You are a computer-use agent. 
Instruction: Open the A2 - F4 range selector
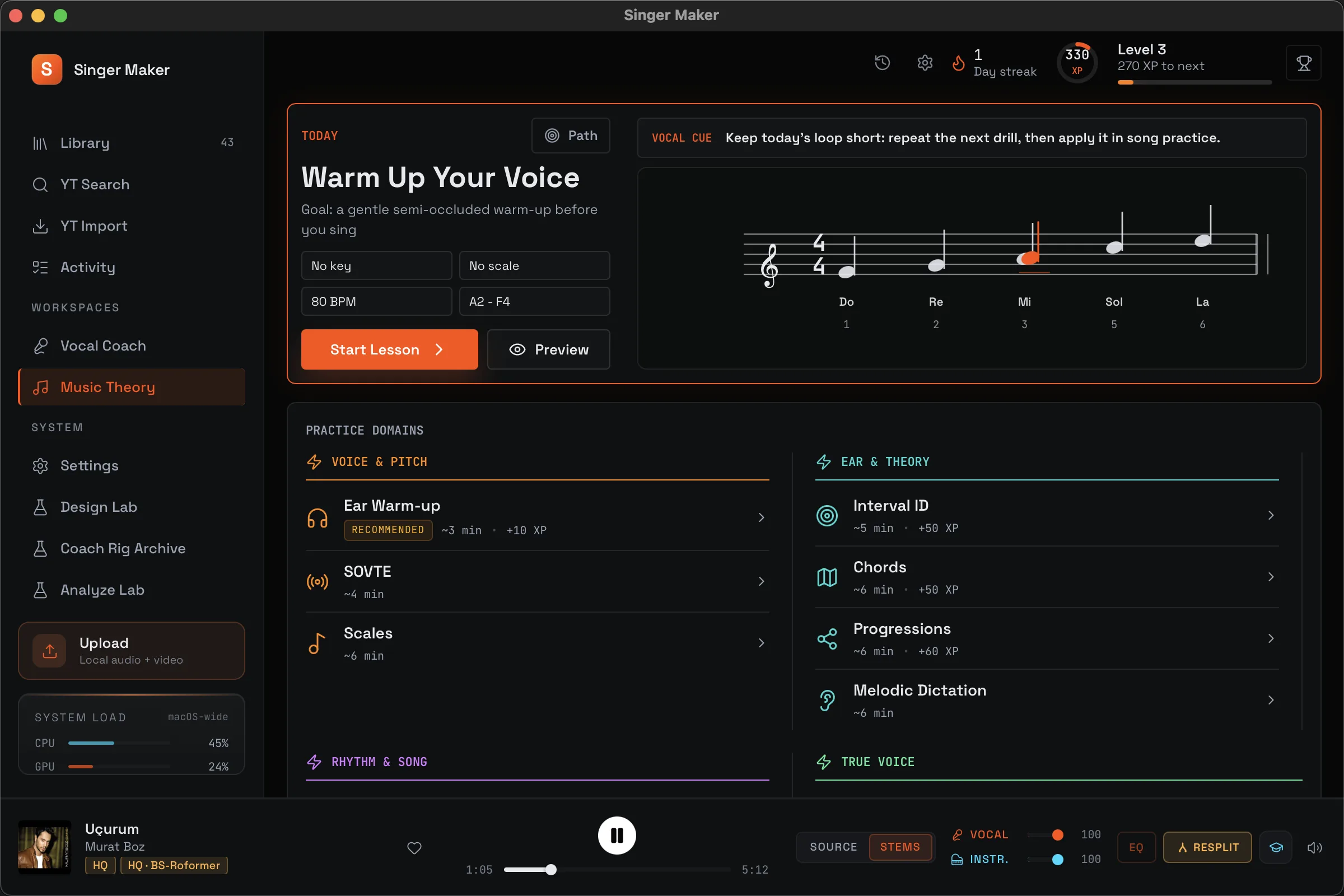534,301
